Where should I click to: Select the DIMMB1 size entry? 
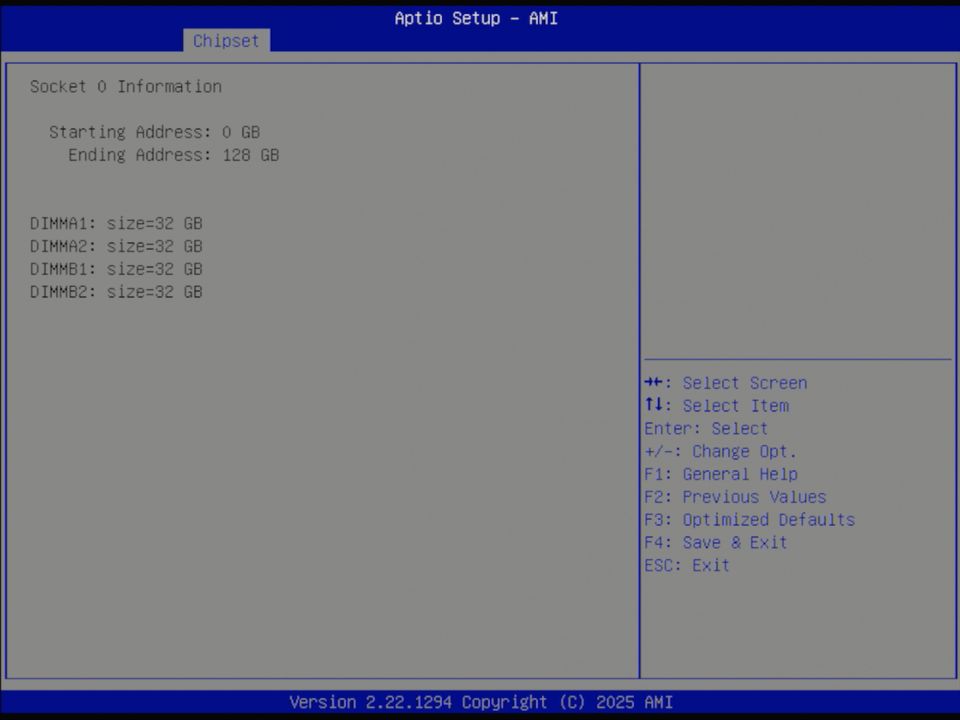coord(116,268)
